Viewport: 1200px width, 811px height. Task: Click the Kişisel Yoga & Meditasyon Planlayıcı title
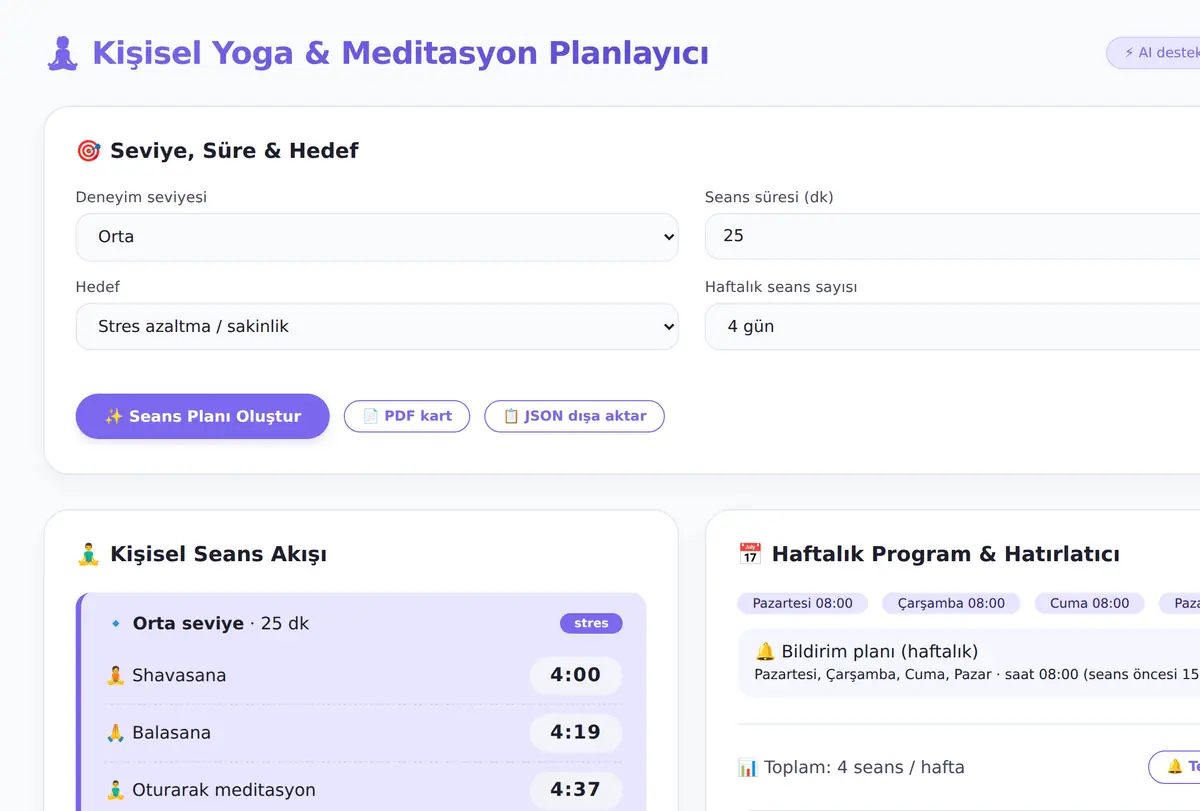400,53
